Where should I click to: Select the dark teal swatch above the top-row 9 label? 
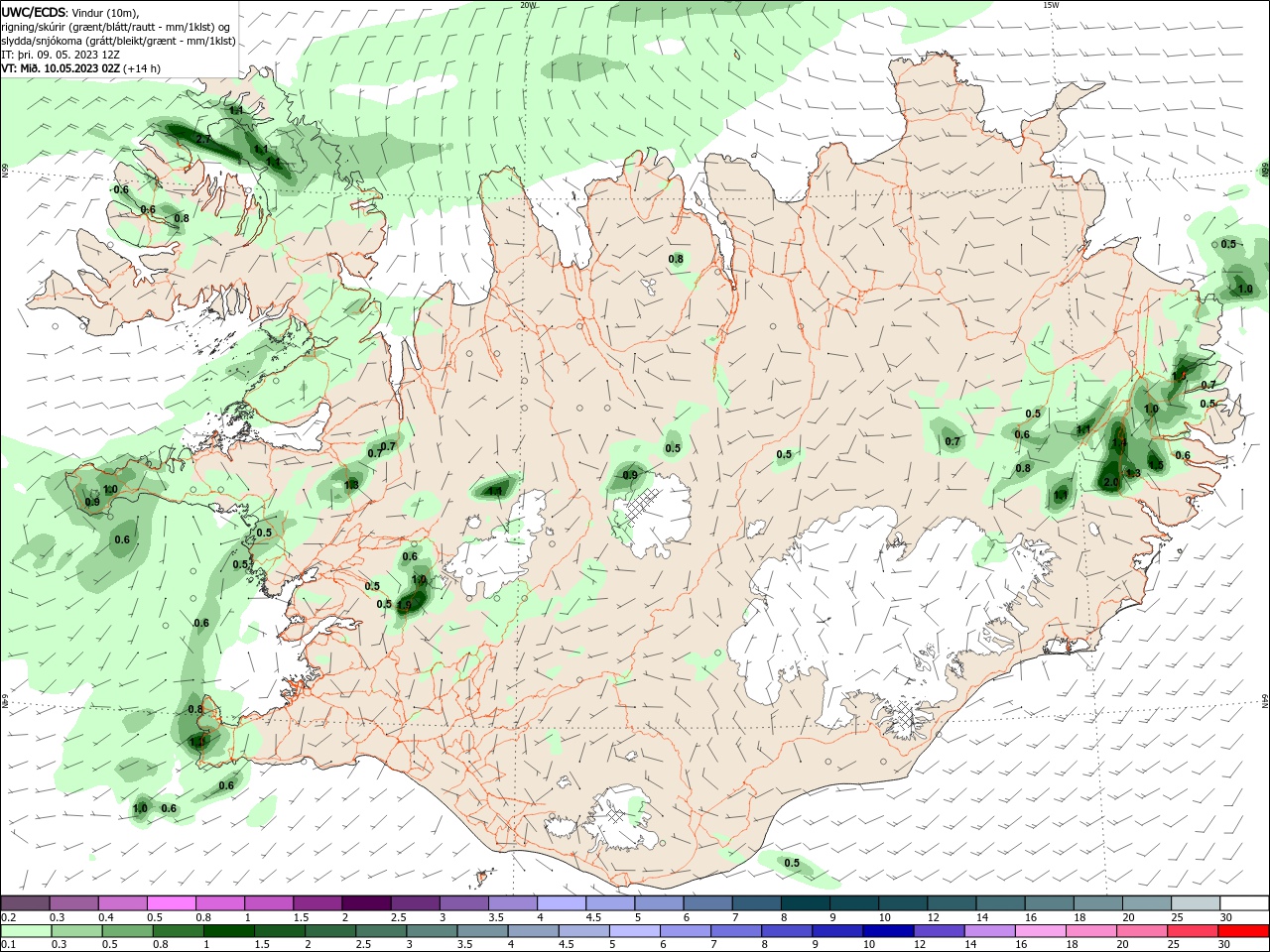pyautogui.click(x=854, y=903)
